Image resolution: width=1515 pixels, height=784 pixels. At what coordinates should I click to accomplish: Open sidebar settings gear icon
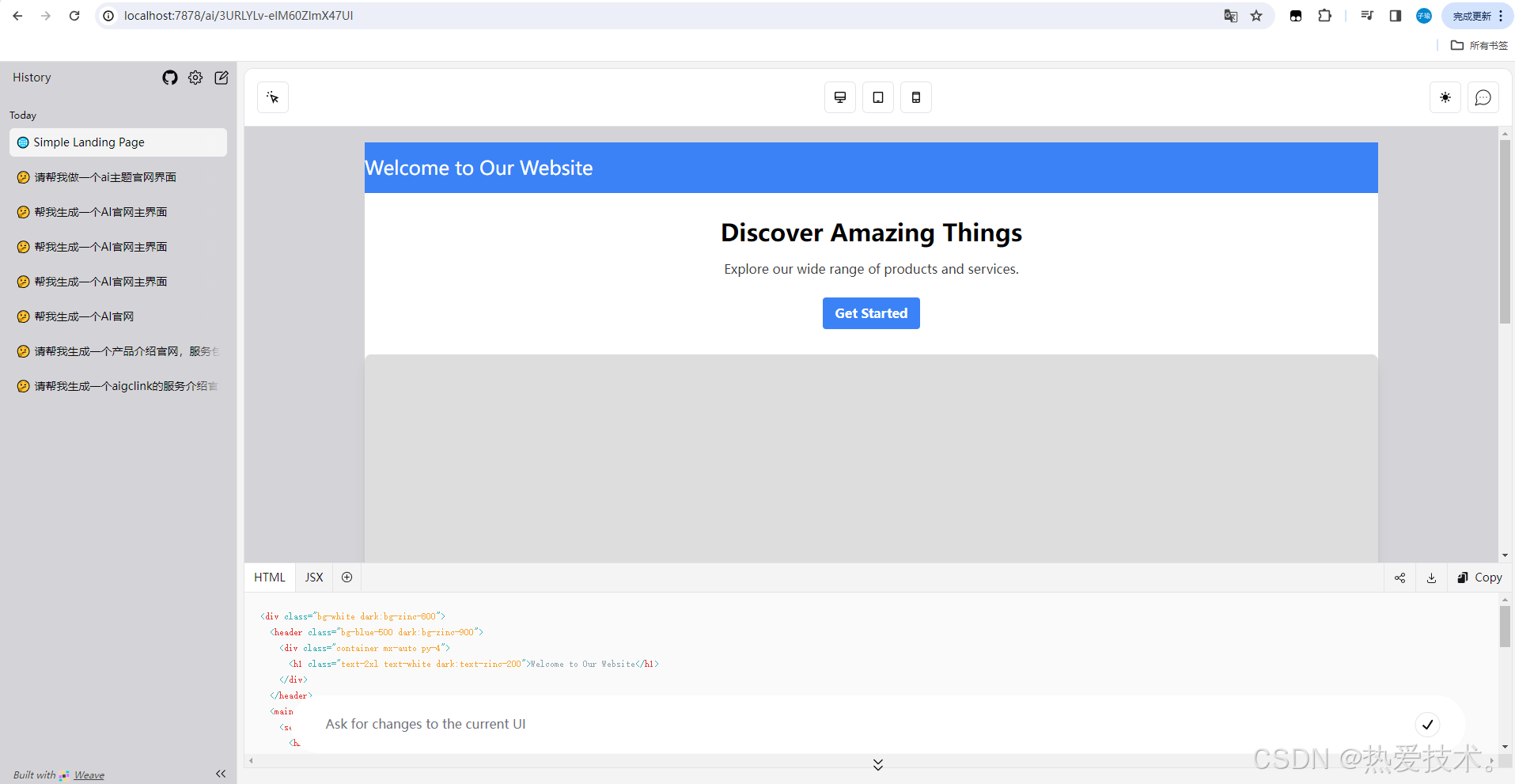195,78
